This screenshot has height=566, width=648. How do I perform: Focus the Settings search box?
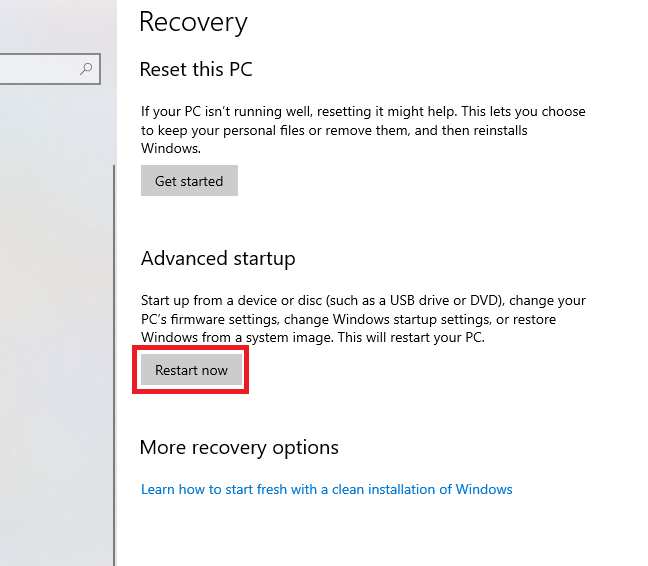tap(50, 69)
